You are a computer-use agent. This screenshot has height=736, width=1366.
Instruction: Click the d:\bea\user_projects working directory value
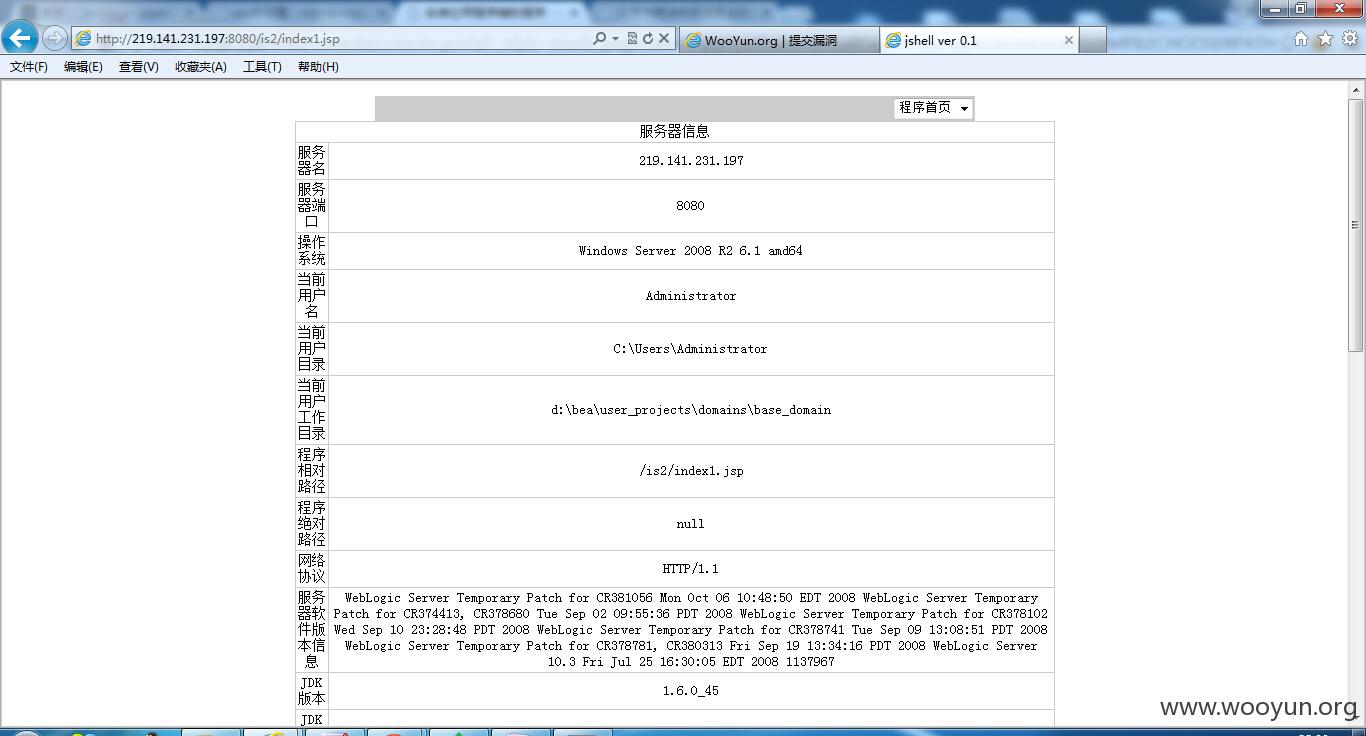click(691, 410)
